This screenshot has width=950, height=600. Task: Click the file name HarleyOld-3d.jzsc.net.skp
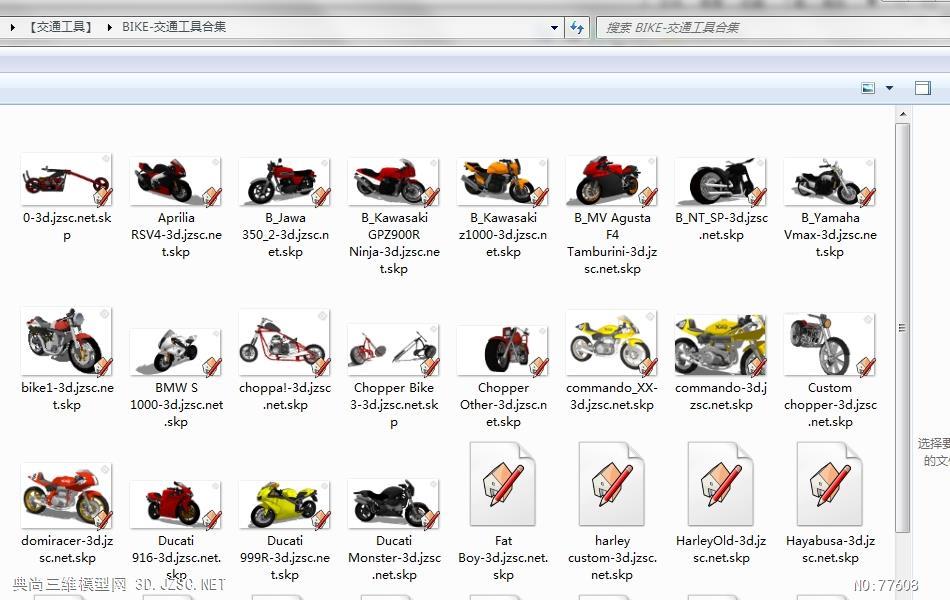pos(721,549)
